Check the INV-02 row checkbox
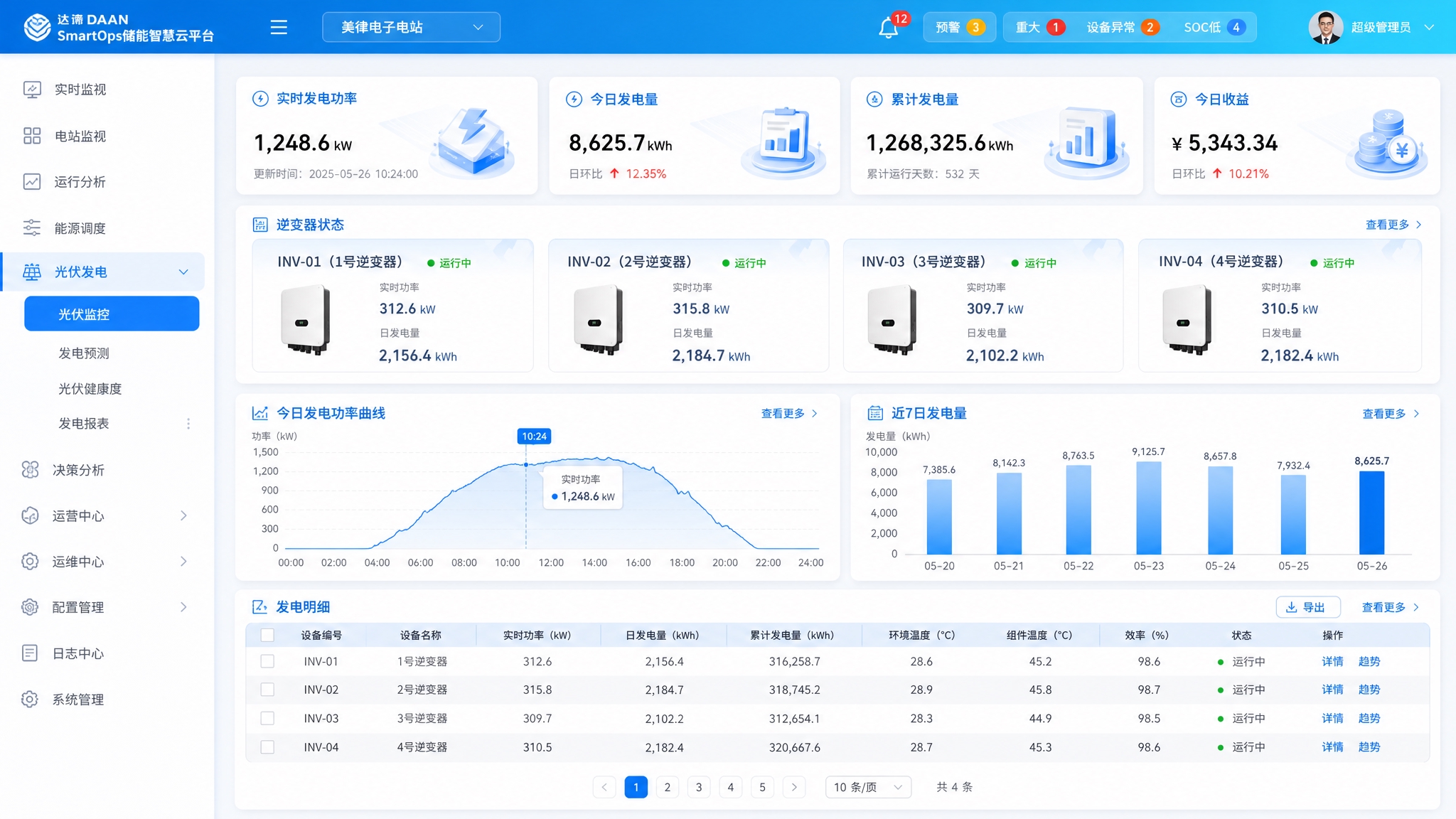The image size is (1456, 819). 267,690
